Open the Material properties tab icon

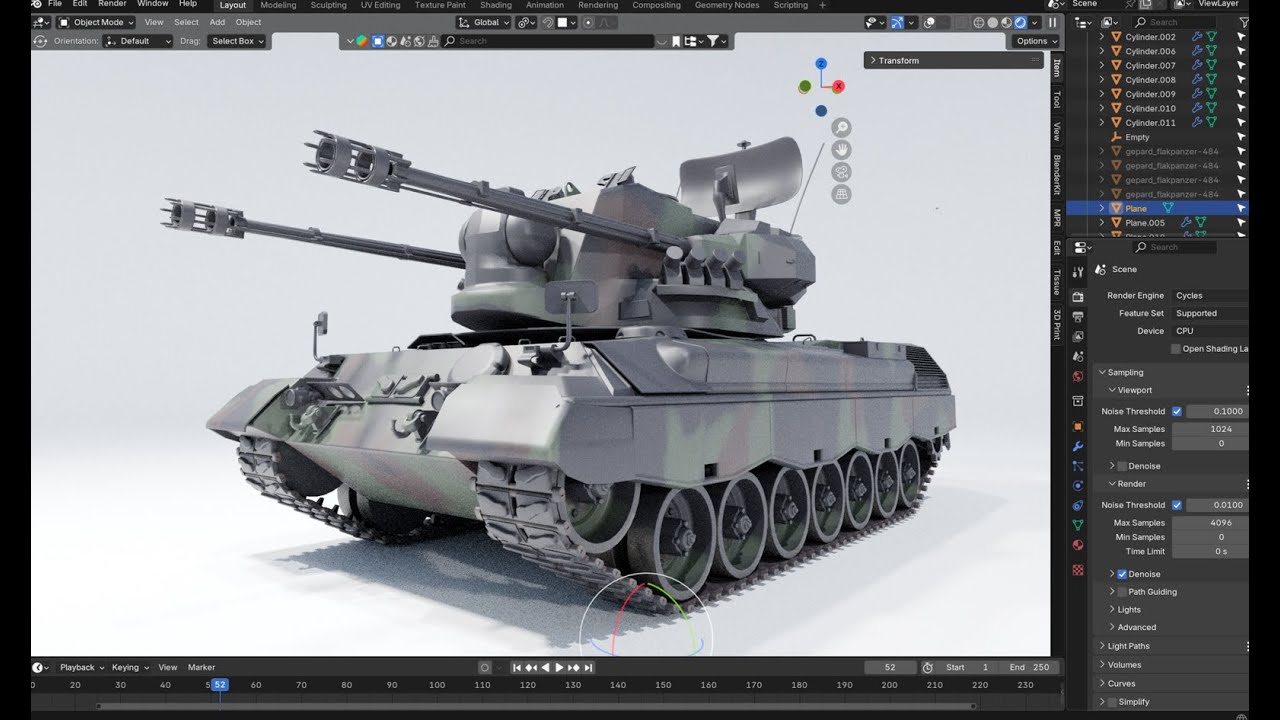click(1078, 545)
